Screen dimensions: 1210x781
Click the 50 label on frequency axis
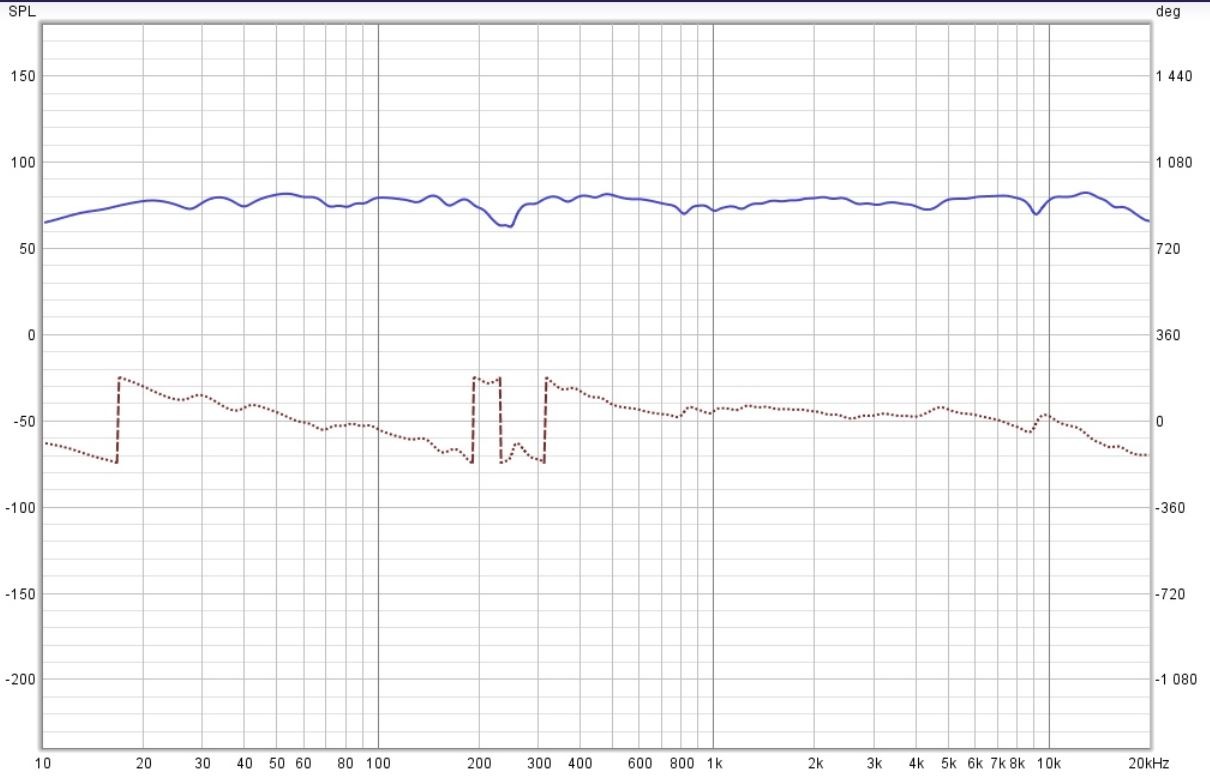tap(277, 764)
